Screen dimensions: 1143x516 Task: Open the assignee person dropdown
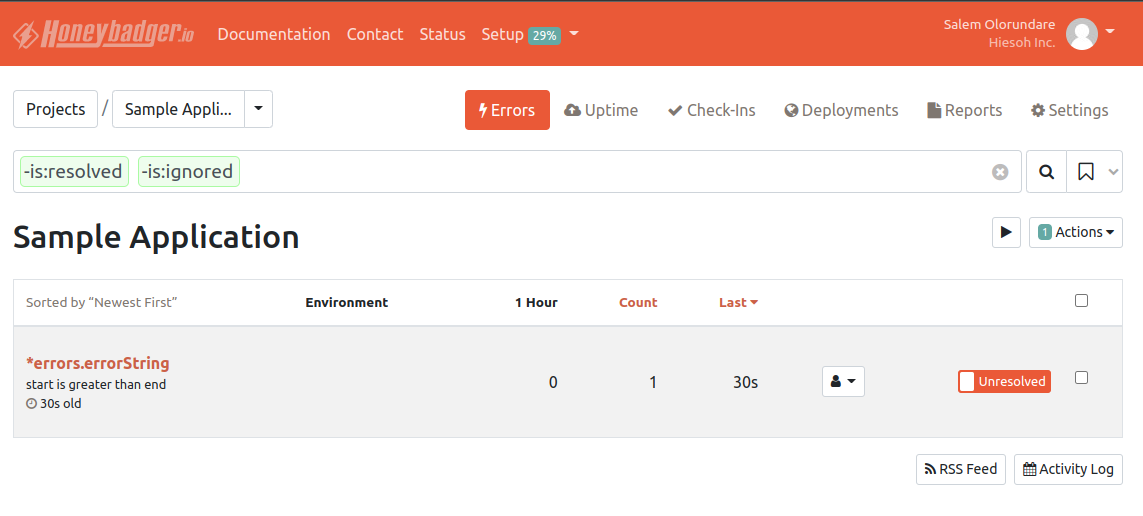pyautogui.click(x=843, y=381)
